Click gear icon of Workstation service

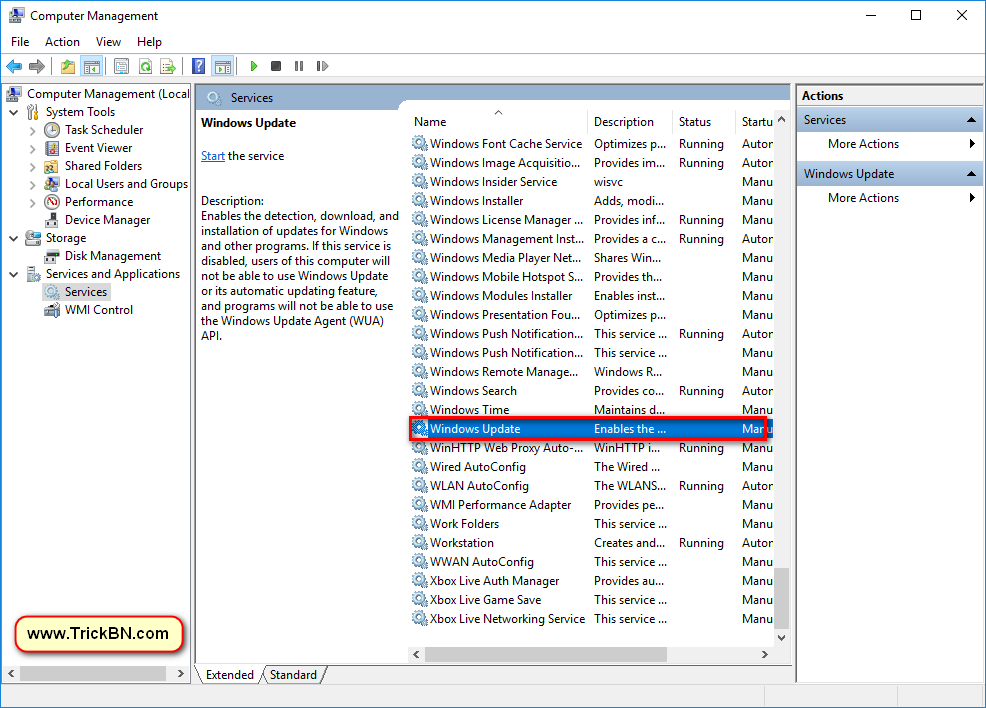(419, 543)
